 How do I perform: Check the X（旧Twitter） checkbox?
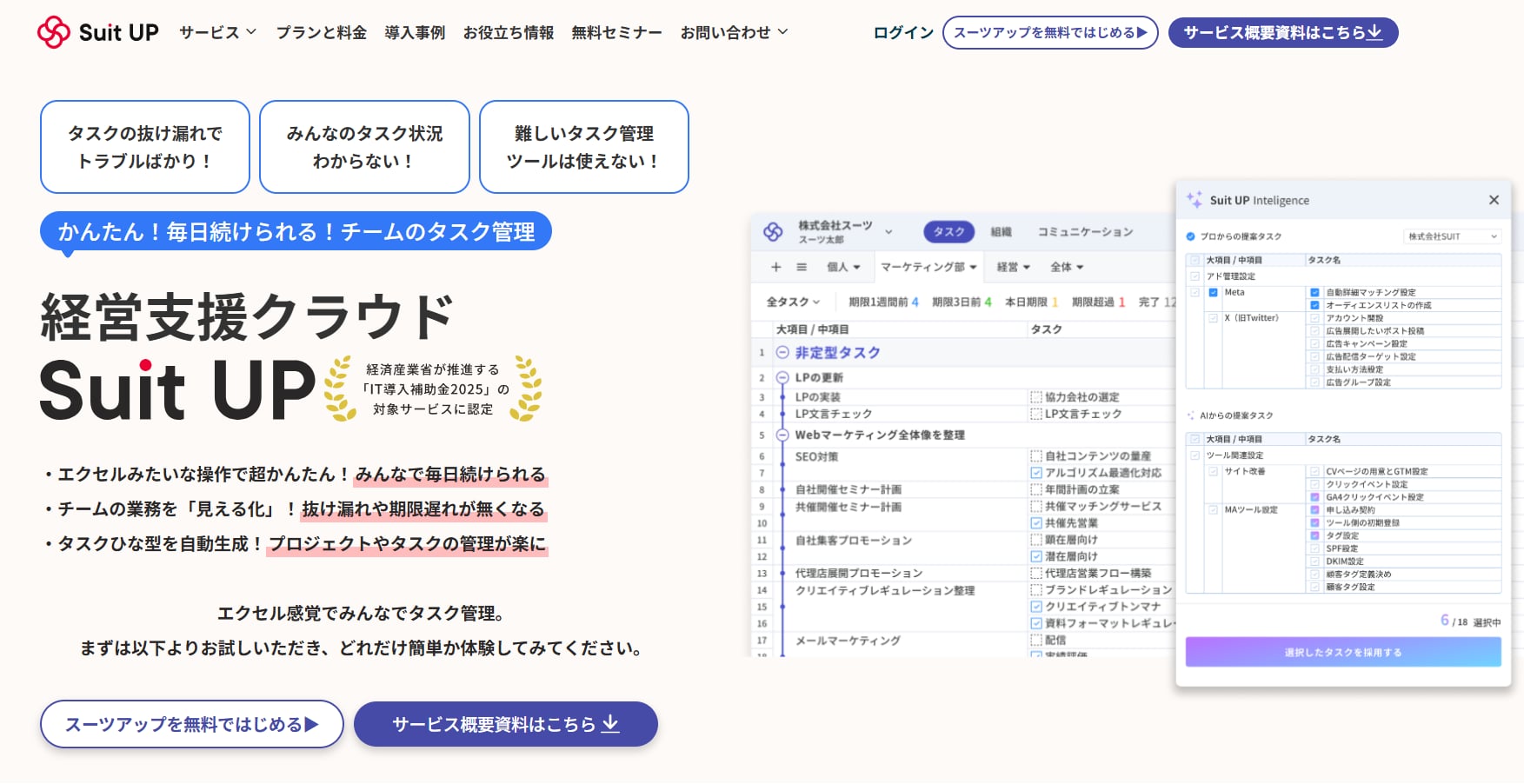click(x=1213, y=318)
